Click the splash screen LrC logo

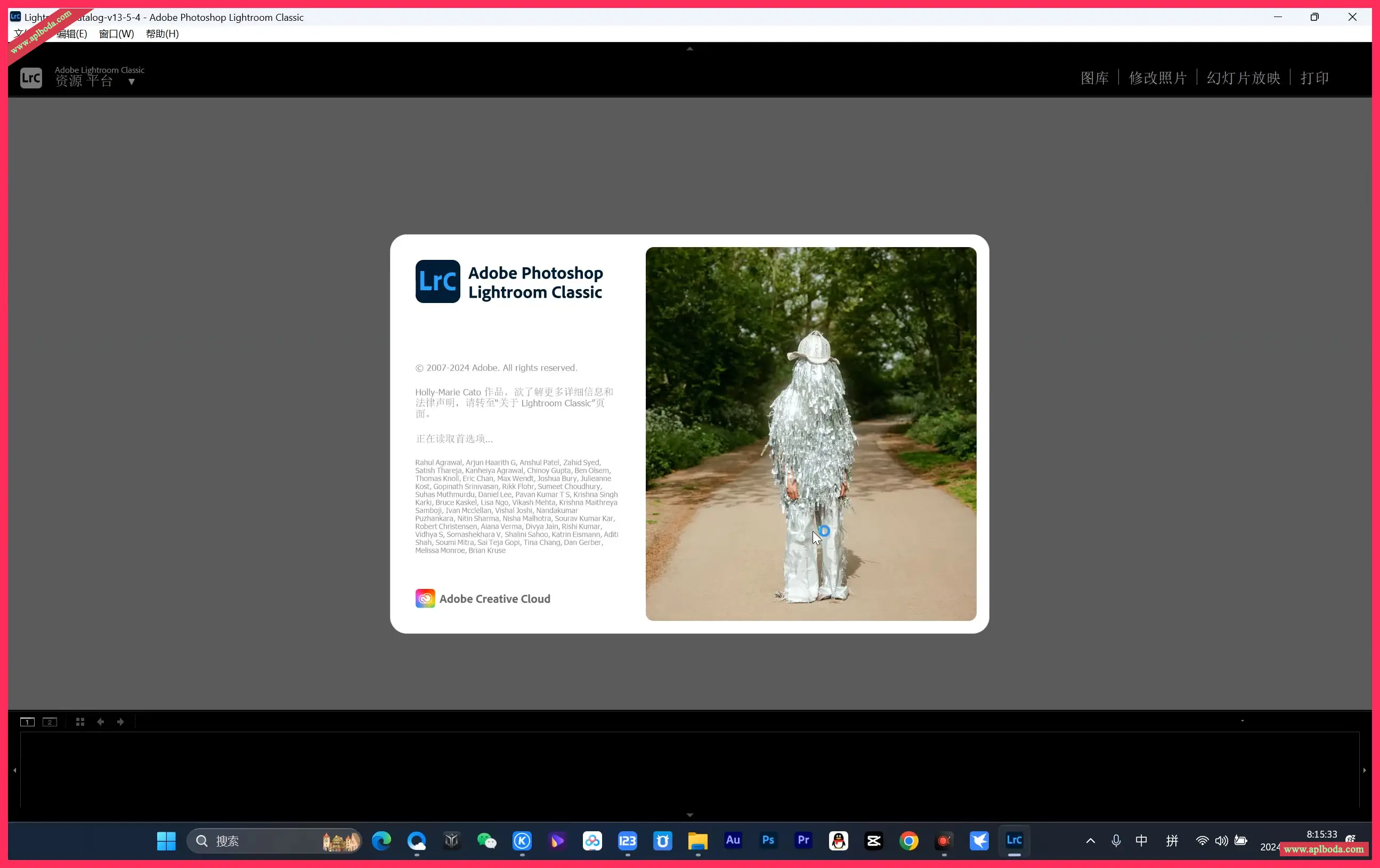point(438,281)
